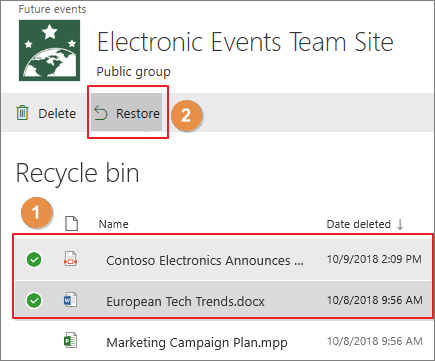Click the Future events navigation link

(52, 9)
